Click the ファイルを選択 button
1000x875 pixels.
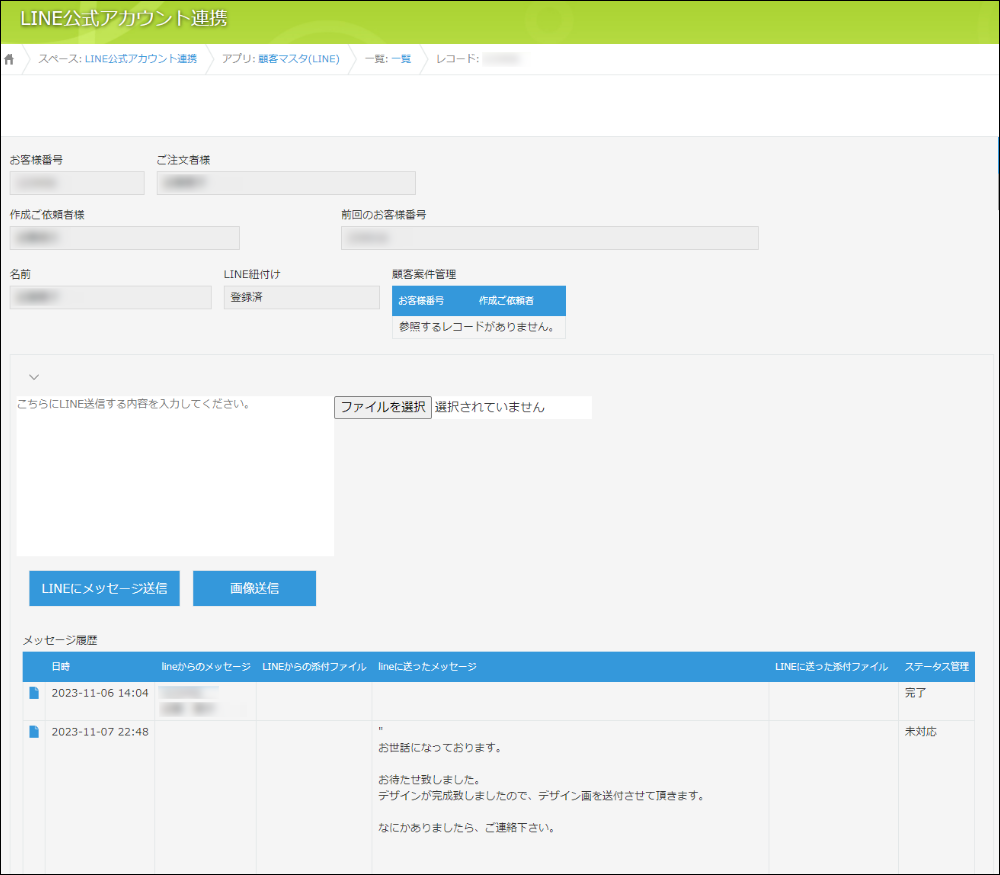[383, 407]
